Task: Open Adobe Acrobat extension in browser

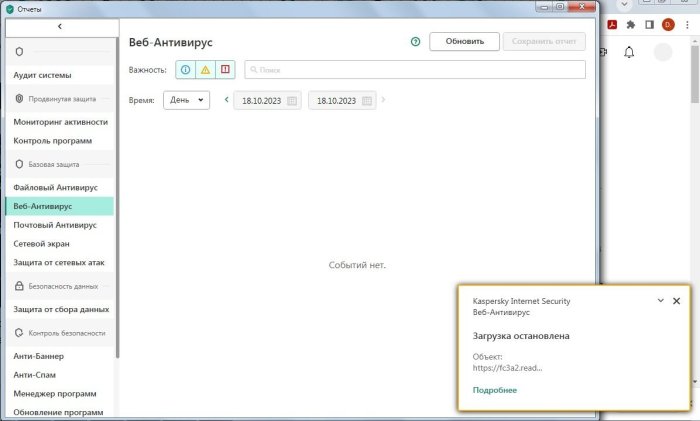Action: 612,25
